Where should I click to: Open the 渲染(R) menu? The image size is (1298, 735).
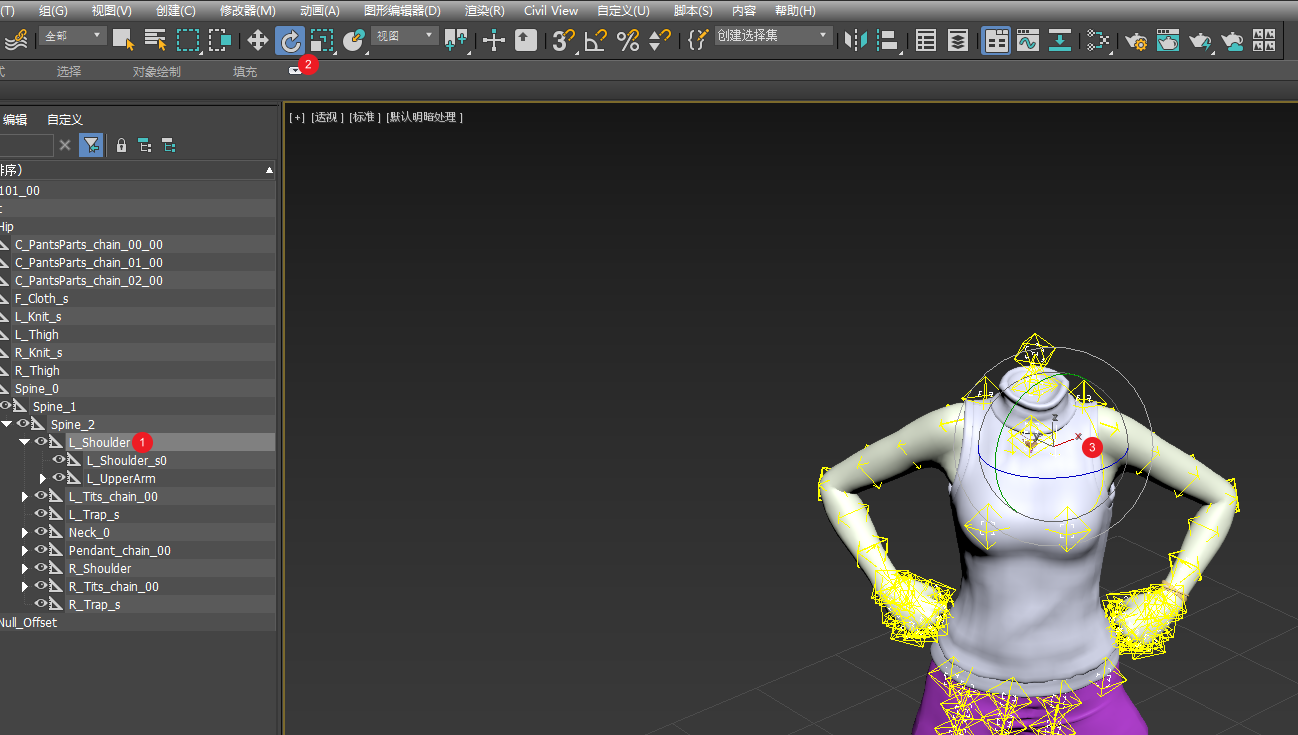pyautogui.click(x=485, y=10)
